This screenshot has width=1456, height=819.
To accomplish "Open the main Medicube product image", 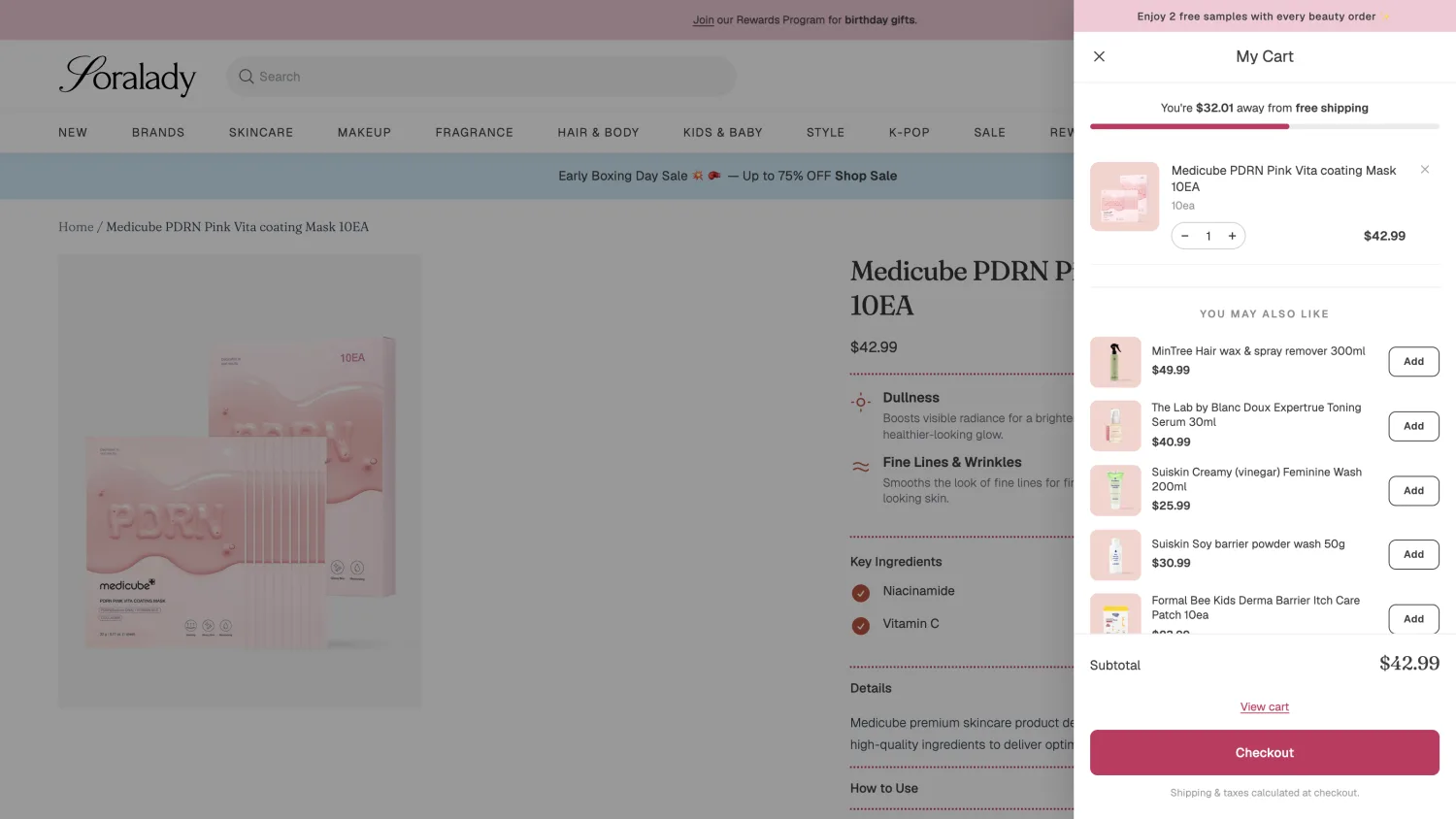I will click(240, 481).
